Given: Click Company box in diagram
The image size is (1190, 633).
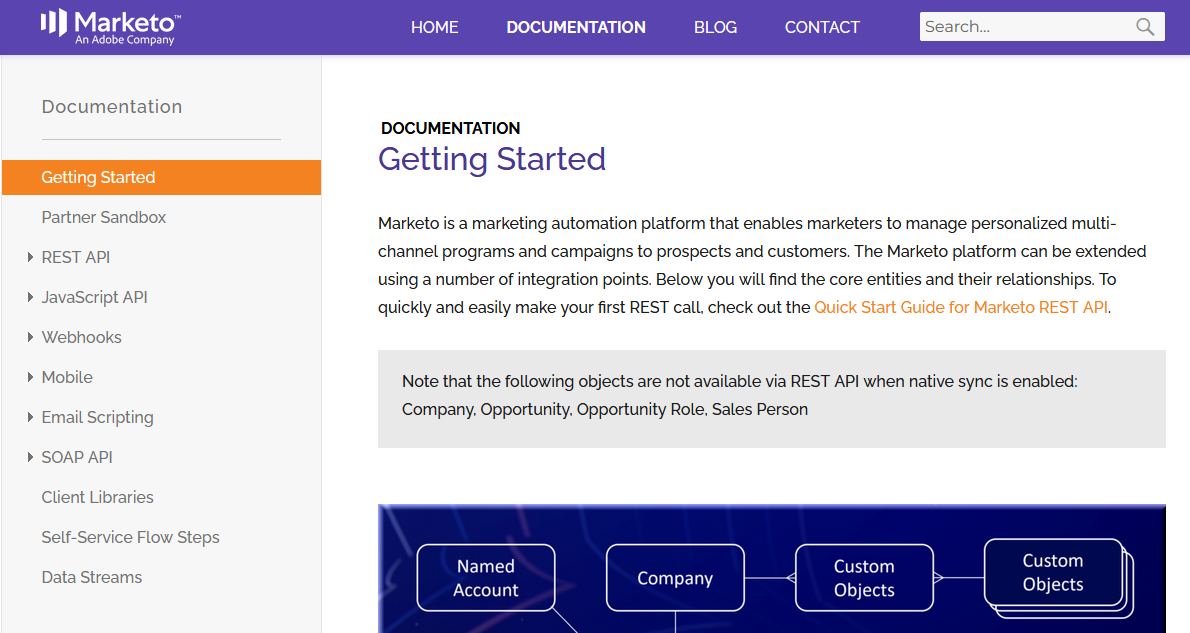Looking at the screenshot, I should (675, 578).
